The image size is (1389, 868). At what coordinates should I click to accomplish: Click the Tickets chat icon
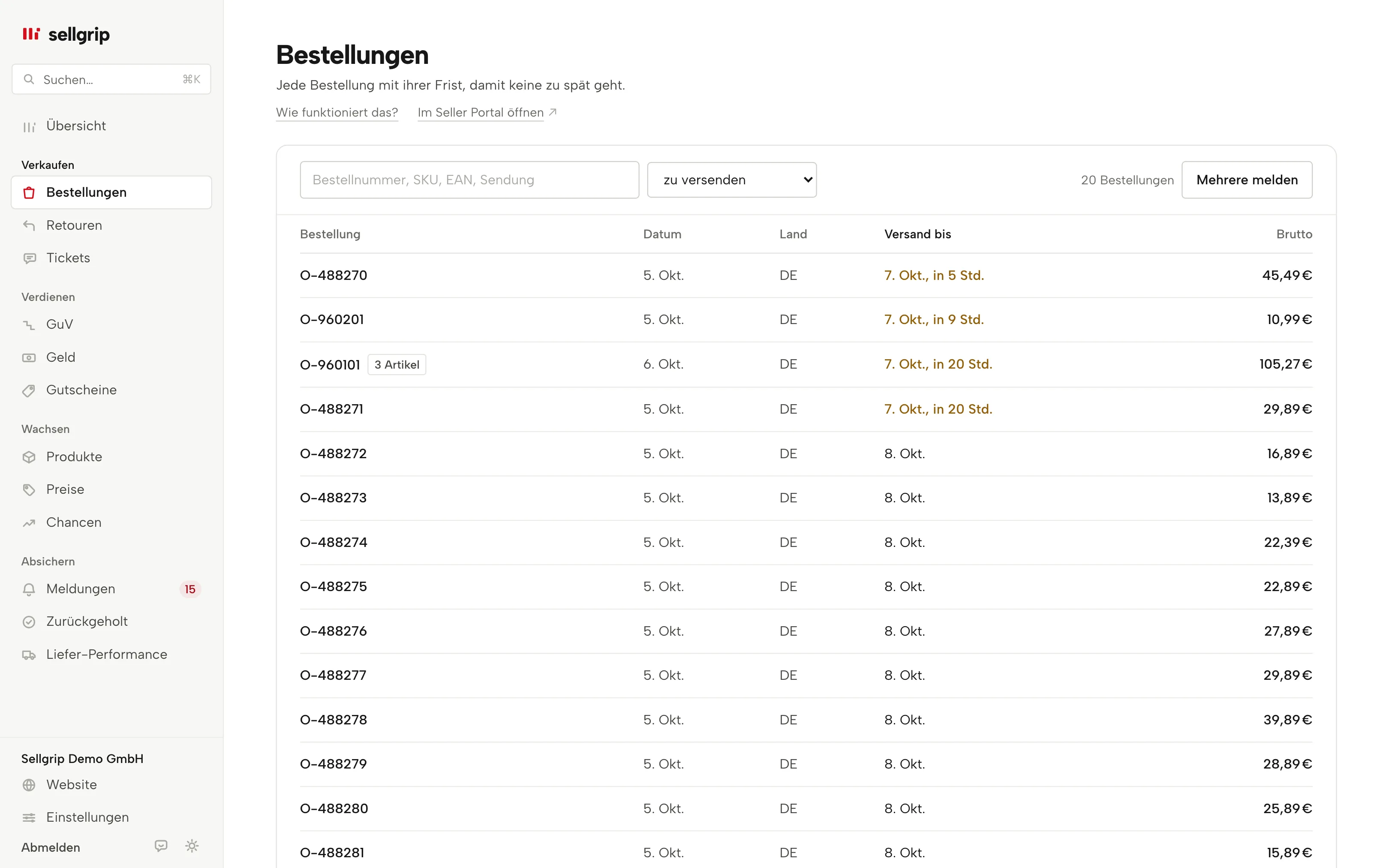pyautogui.click(x=29, y=258)
